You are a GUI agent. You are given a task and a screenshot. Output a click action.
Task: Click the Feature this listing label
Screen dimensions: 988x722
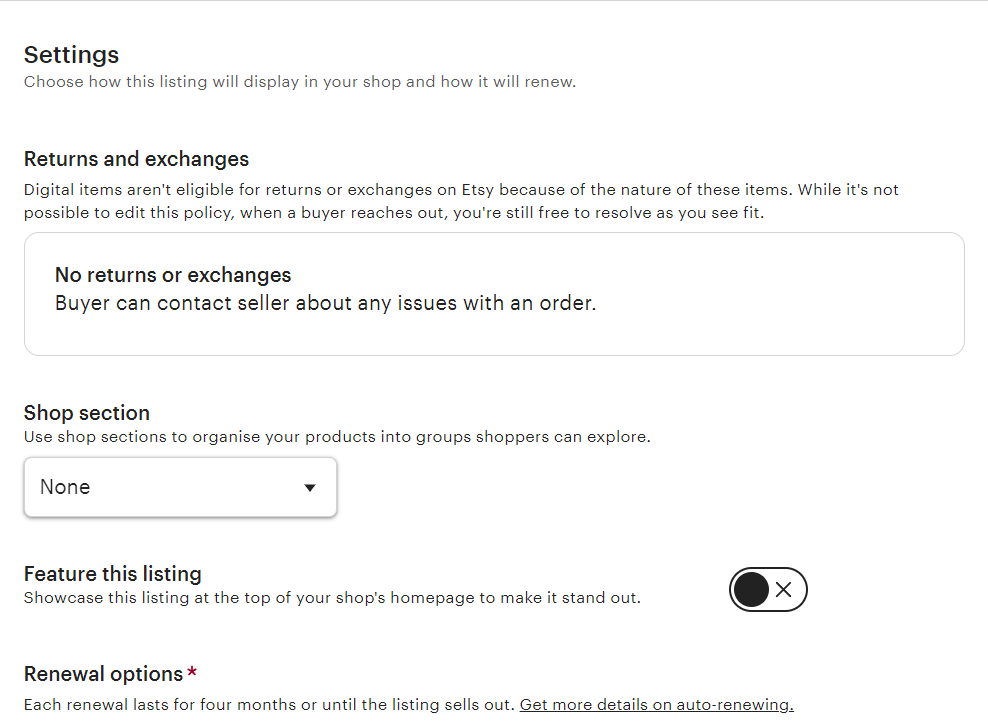click(113, 574)
